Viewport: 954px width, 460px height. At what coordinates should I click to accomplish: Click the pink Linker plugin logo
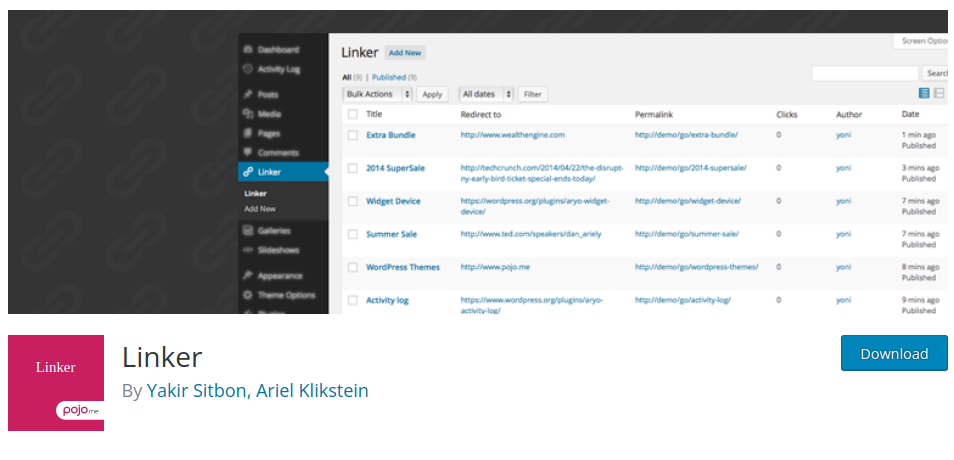(x=56, y=383)
